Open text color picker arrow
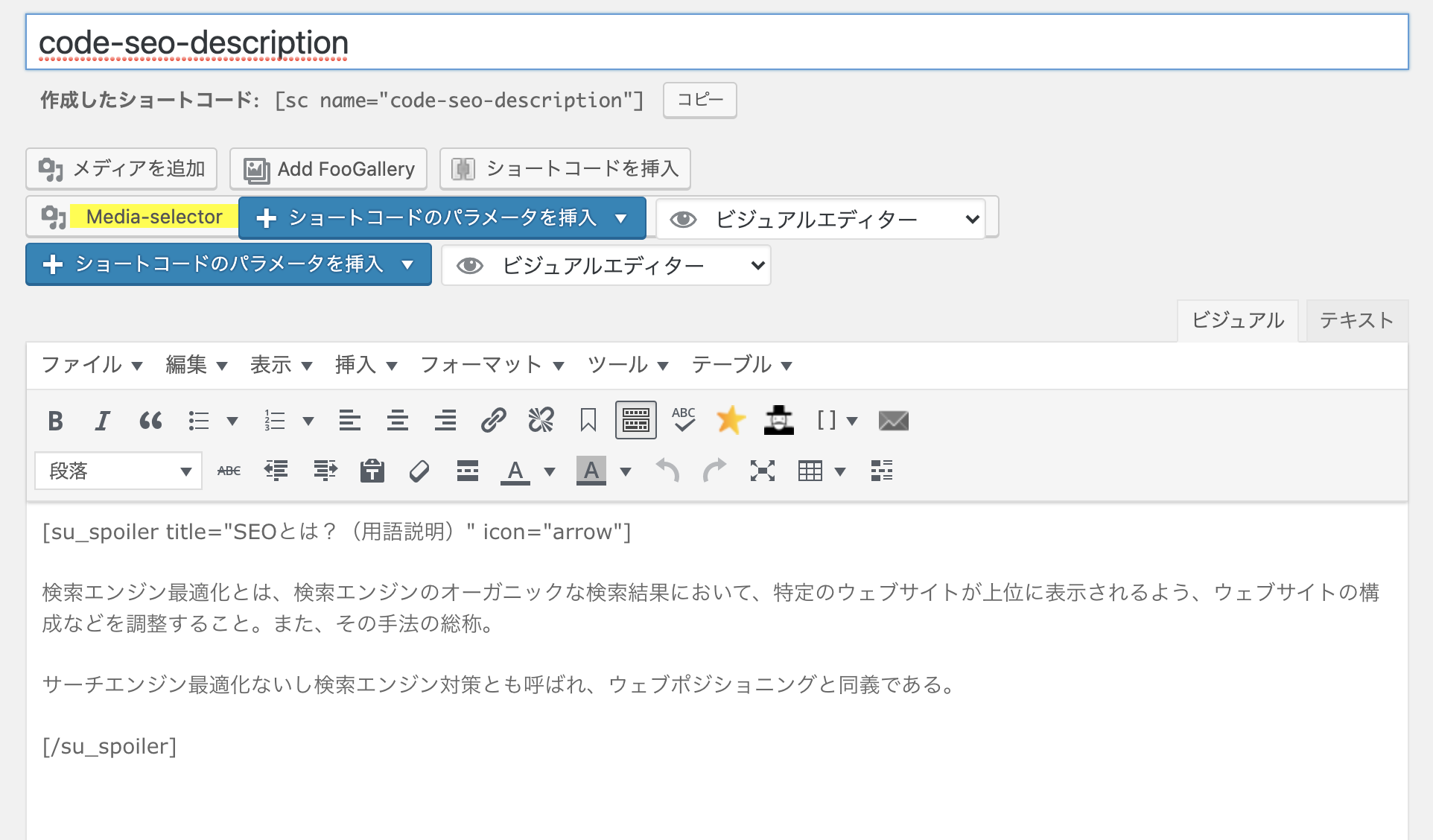Screen dimensions: 1433x840 point(550,471)
